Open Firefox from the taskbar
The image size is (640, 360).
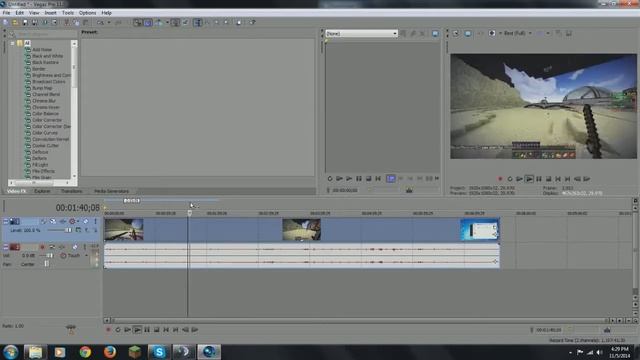pyautogui.click(x=109, y=351)
